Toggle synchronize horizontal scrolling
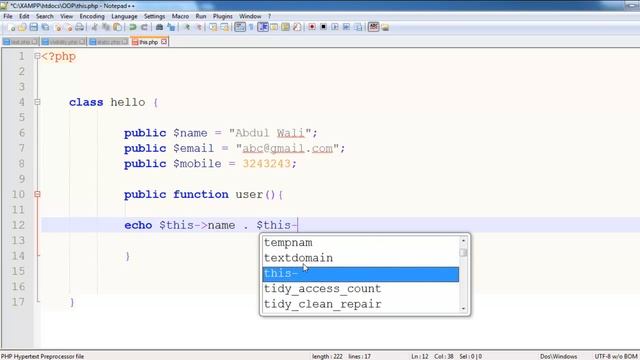This screenshot has height=360, width=640. click(x=224, y=27)
